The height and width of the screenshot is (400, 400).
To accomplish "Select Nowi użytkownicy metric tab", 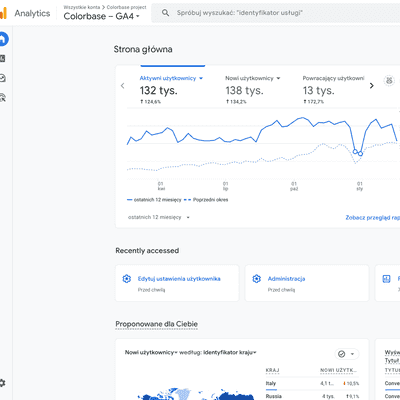I will (253, 90).
